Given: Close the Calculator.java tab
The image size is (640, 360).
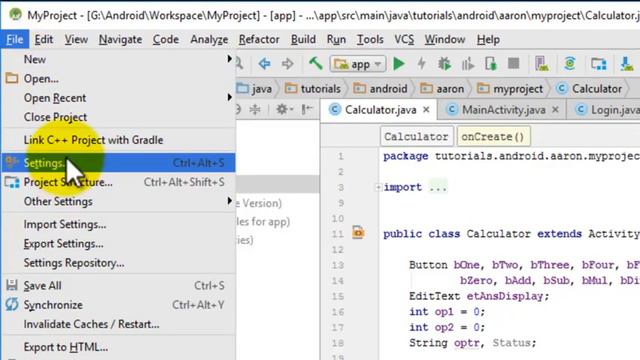Looking at the screenshot, I should pos(426,109).
